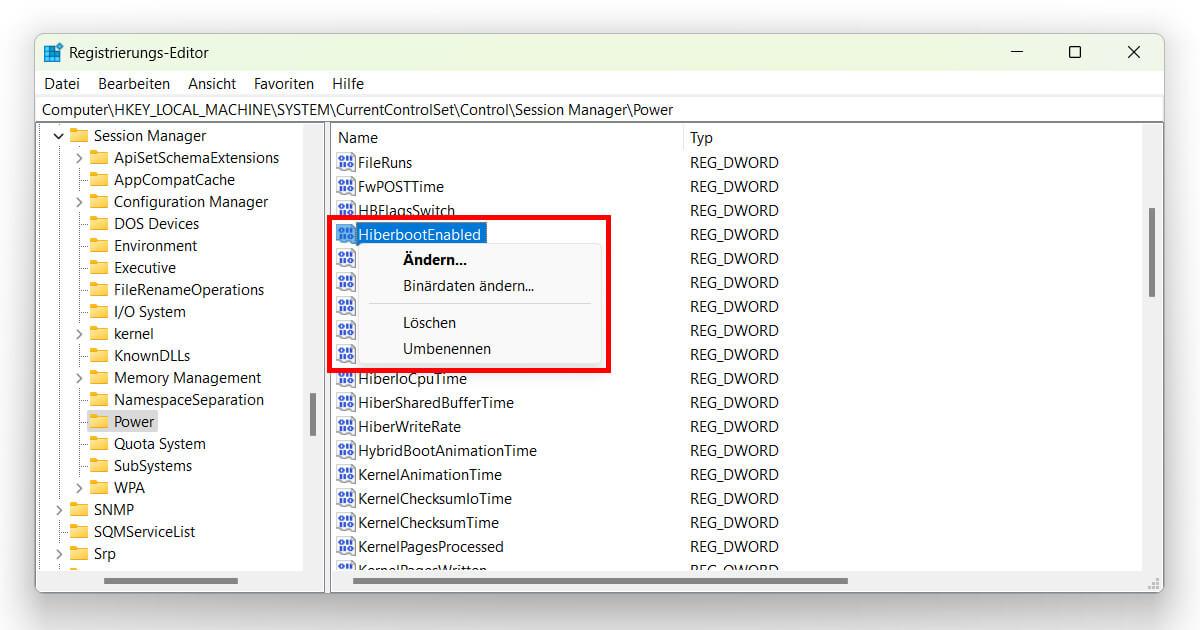Open the Favoriten menu
The image size is (1200, 630).
pos(283,83)
